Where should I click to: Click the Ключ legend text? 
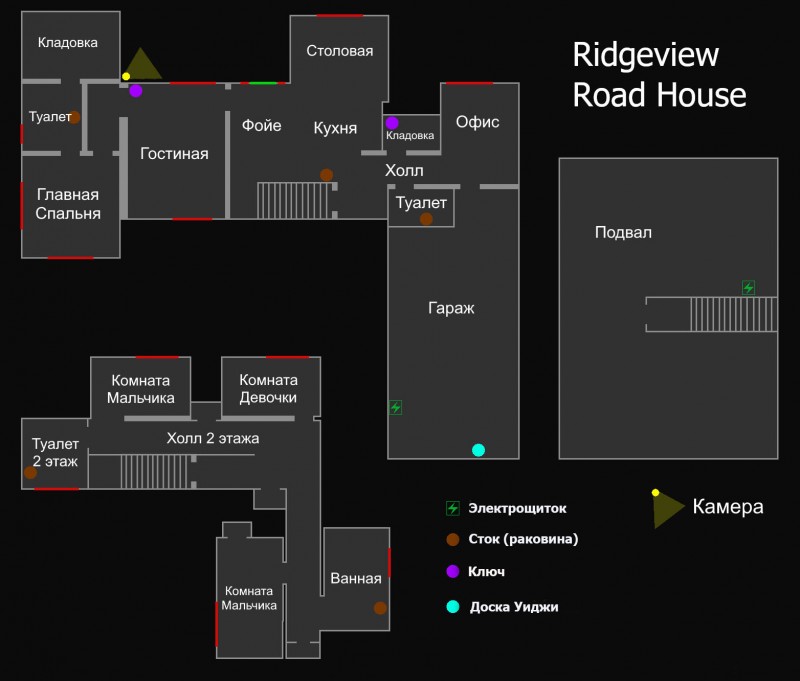click(x=486, y=572)
